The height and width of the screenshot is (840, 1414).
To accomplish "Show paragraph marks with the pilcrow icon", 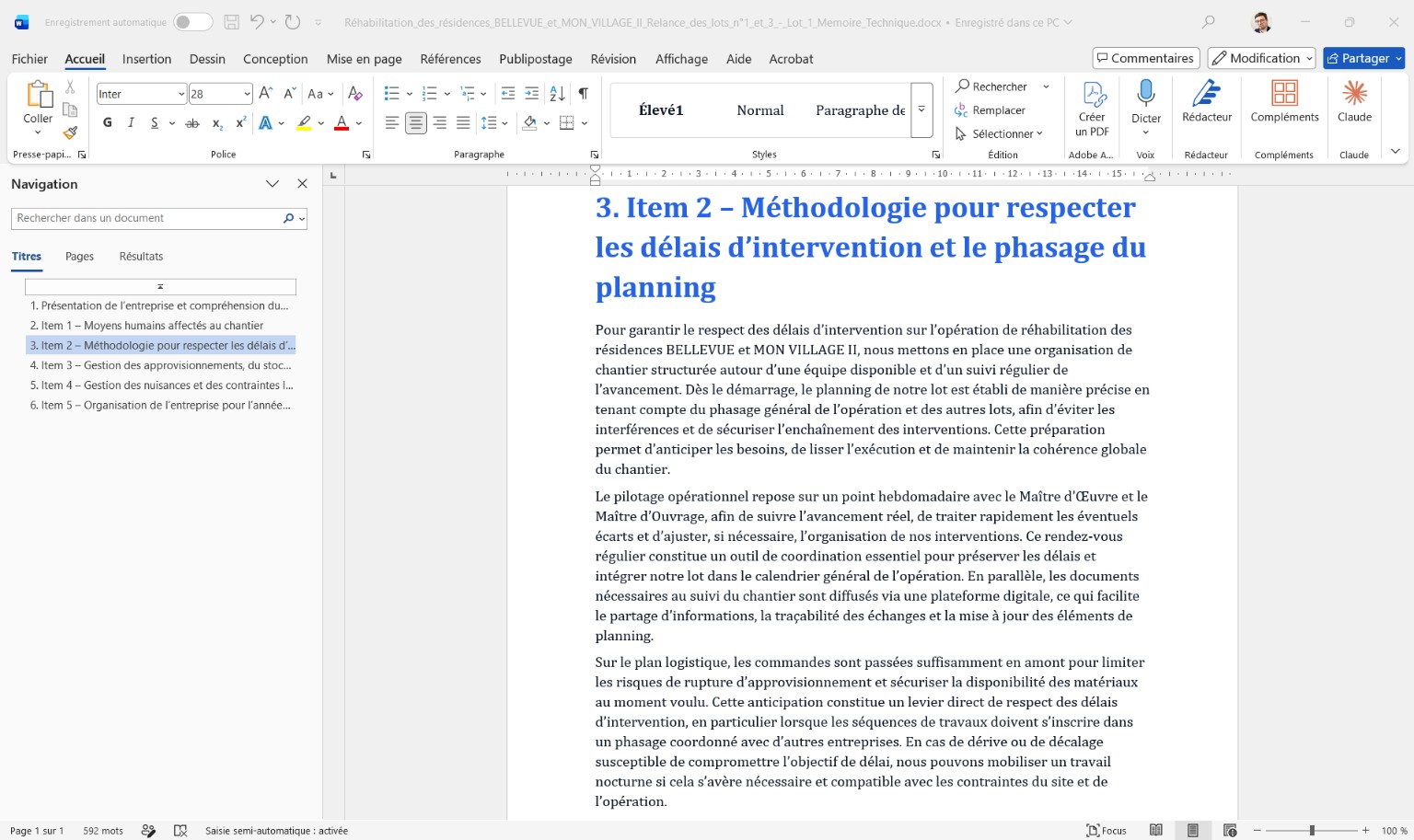I will pos(583,93).
